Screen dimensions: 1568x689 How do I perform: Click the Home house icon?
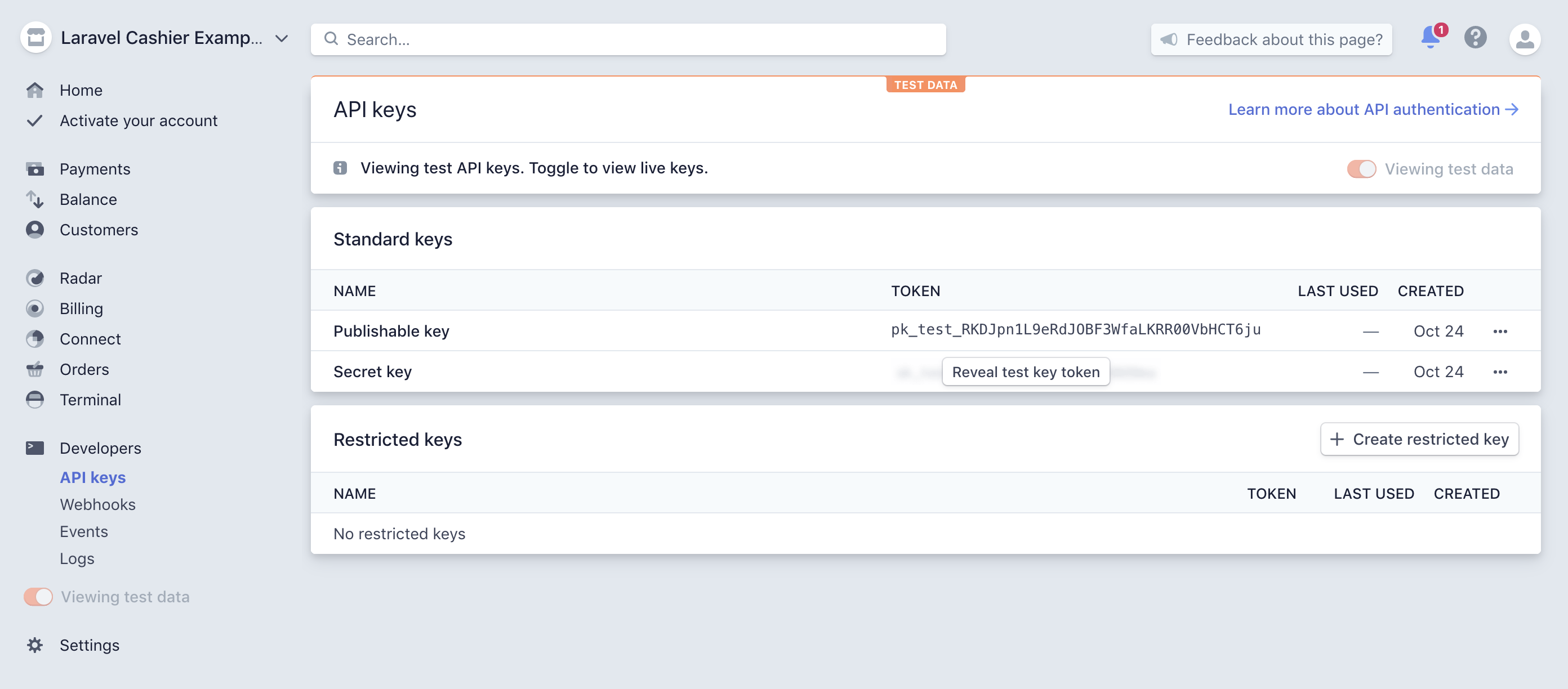point(35,90)
